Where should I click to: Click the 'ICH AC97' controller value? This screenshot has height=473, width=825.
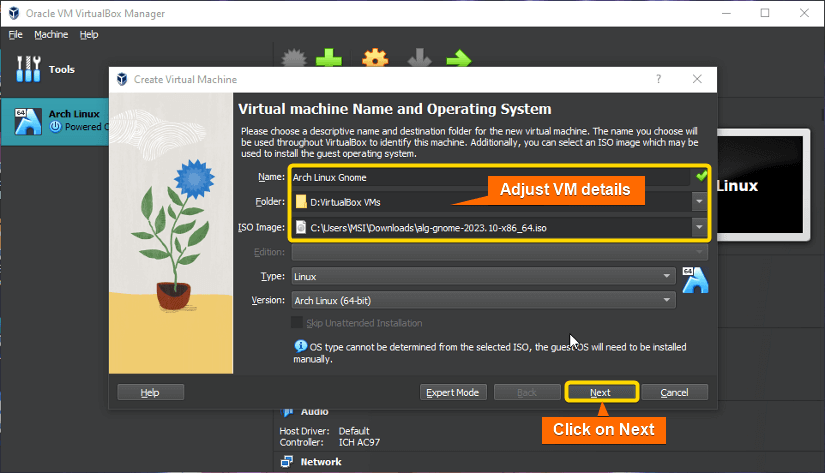(x=359, y=442)
